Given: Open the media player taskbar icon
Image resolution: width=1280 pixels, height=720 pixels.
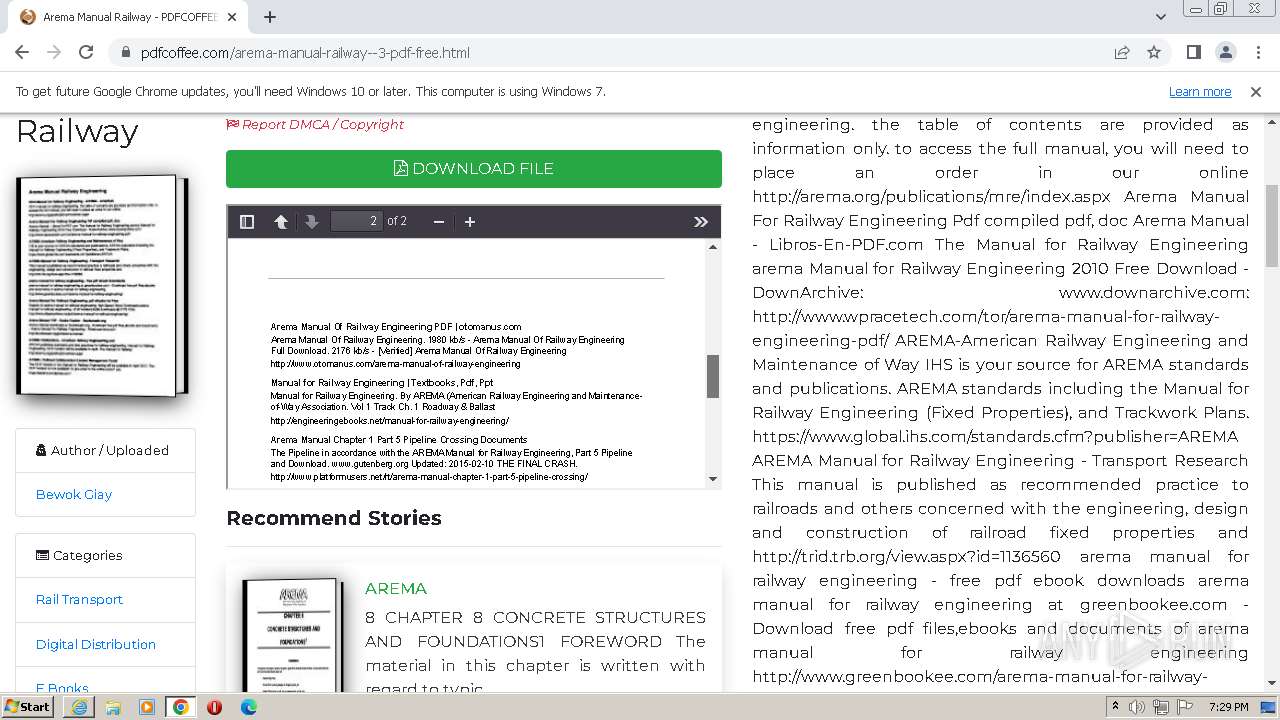Looking at the screenshot, I should pyautogui.click(x=147, y=707).
